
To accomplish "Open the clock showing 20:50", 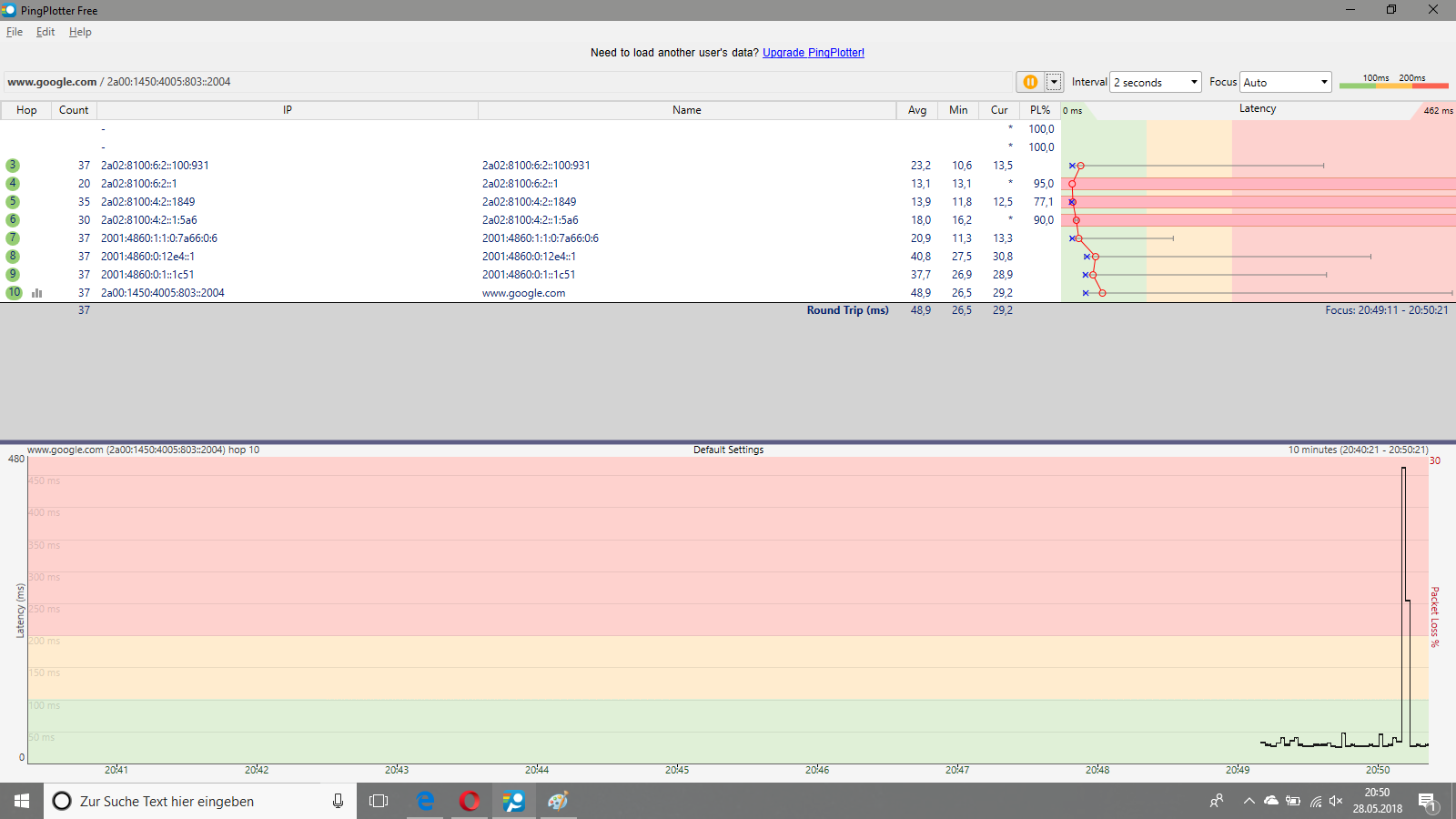I will [x=1377, y=801].
